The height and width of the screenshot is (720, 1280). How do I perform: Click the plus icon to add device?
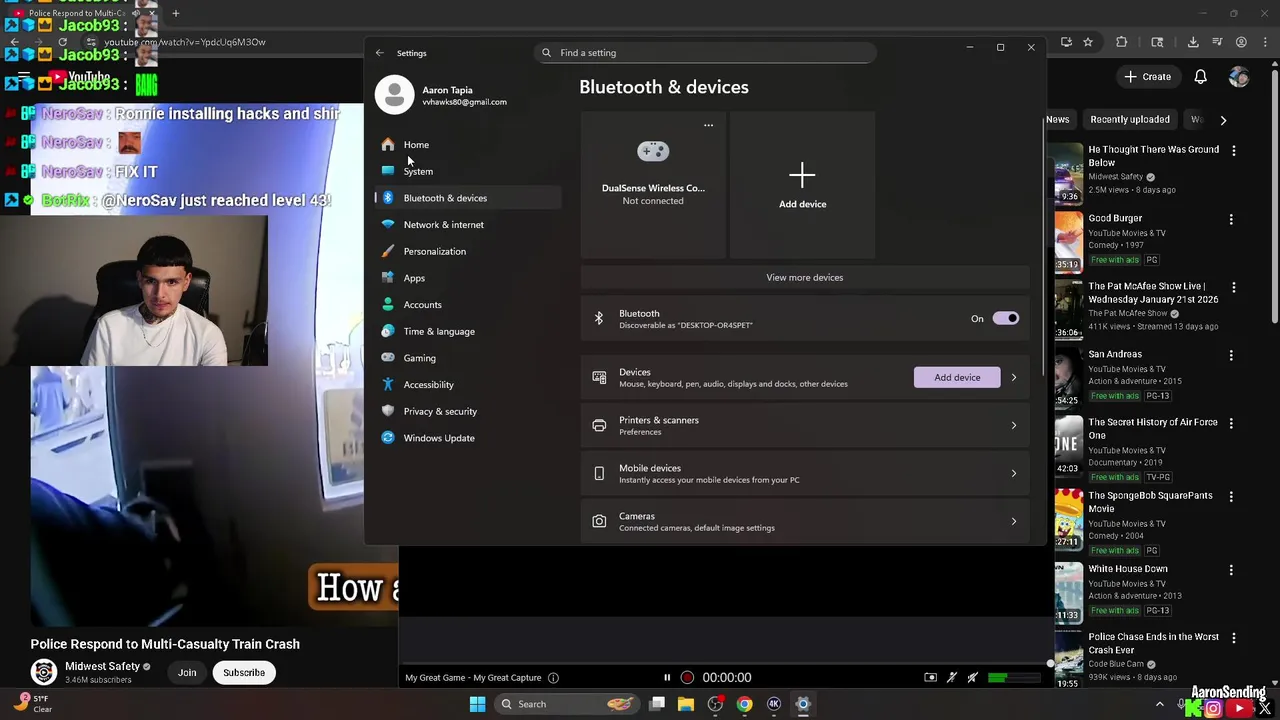[x=802, y=176]
